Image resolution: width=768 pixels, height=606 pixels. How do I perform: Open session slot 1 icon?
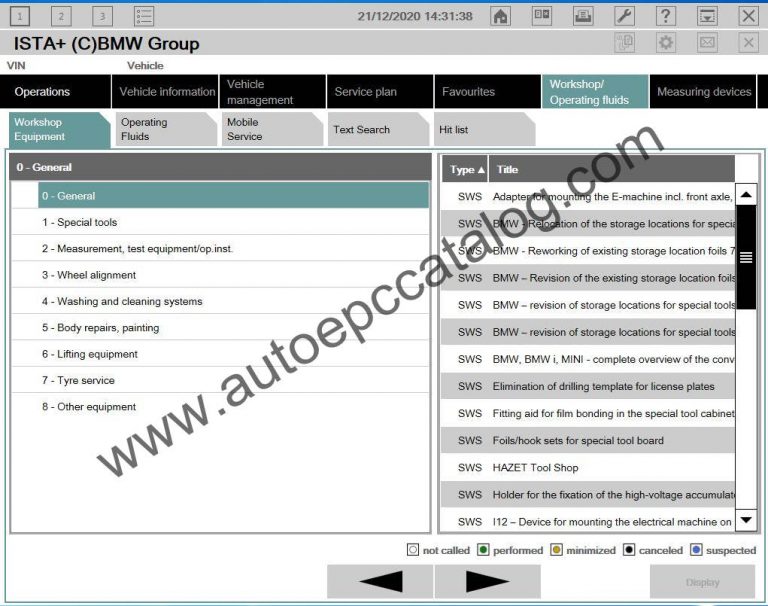20,16
